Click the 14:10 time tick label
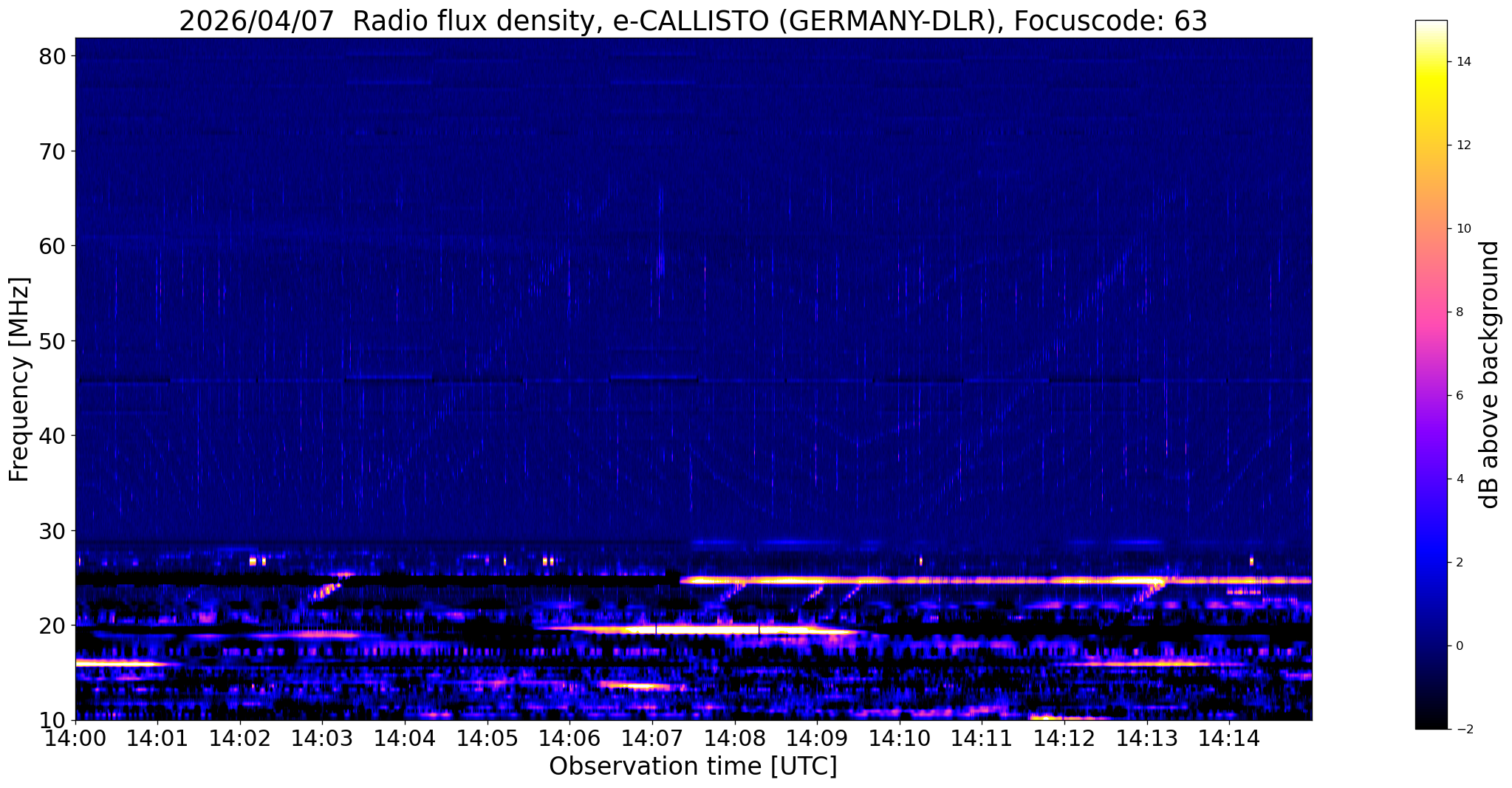This screenshot has width=1512, height=788. coord(899,737)
